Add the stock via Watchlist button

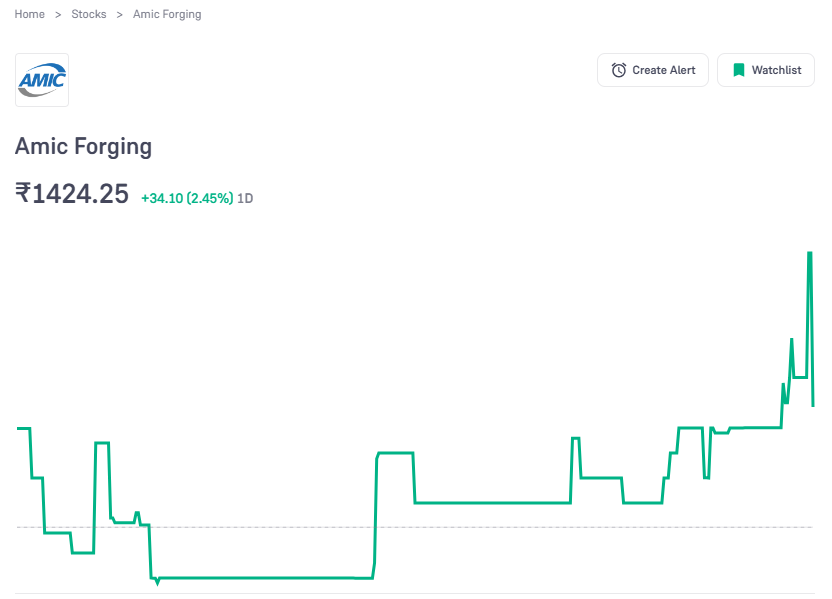coord(766,70)
